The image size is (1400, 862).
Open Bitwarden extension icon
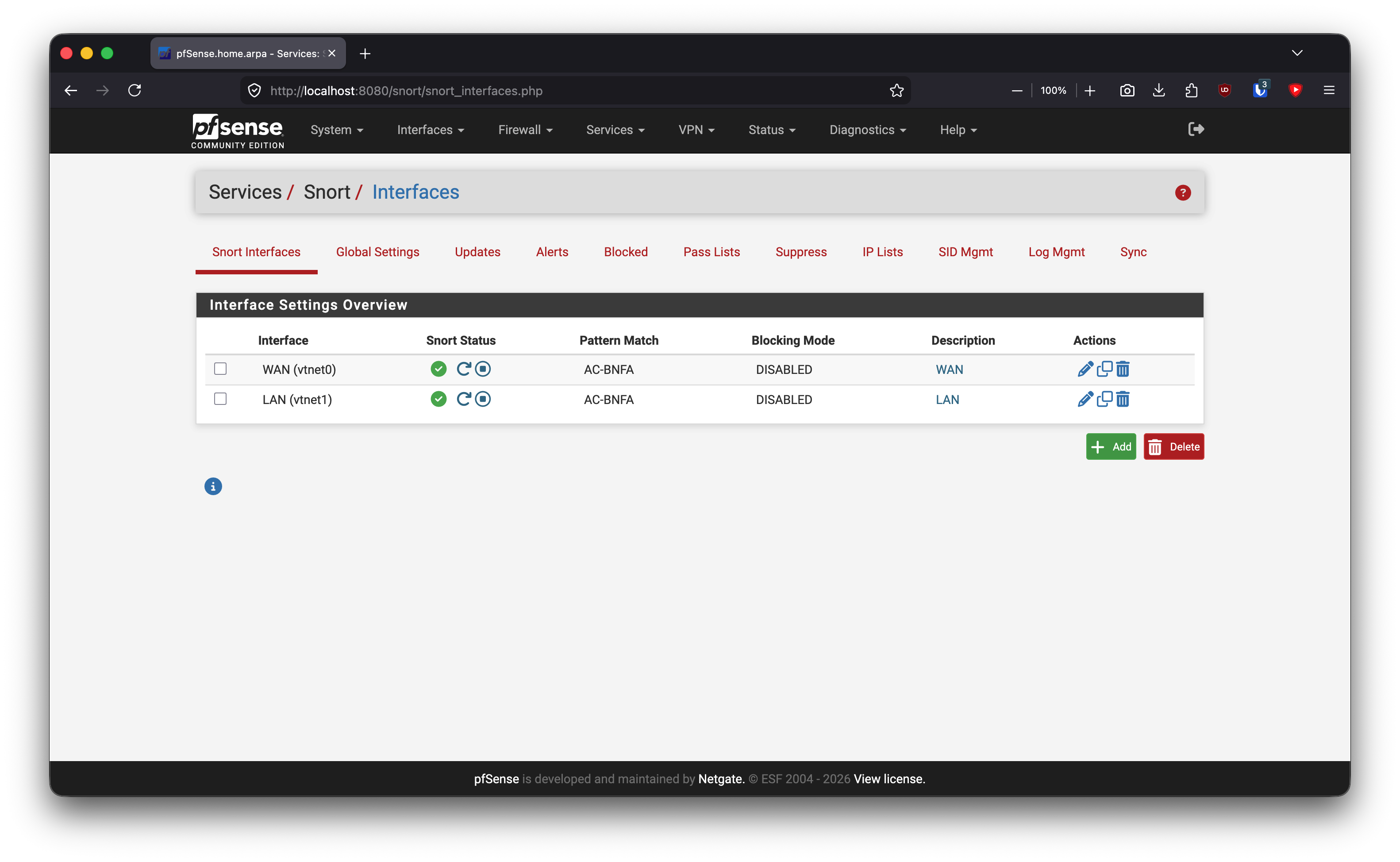point(1259,89)
